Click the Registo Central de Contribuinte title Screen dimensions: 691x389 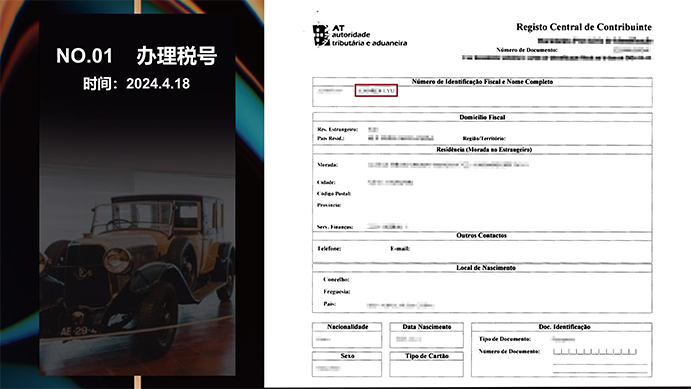point(584,27)
